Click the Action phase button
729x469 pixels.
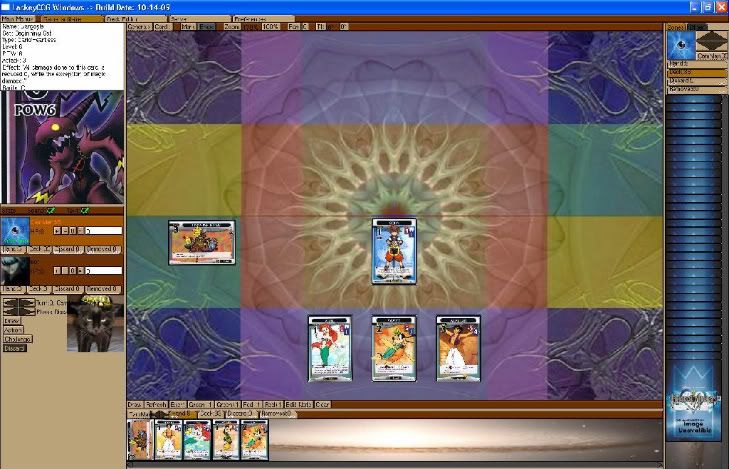tap(13, 330)
